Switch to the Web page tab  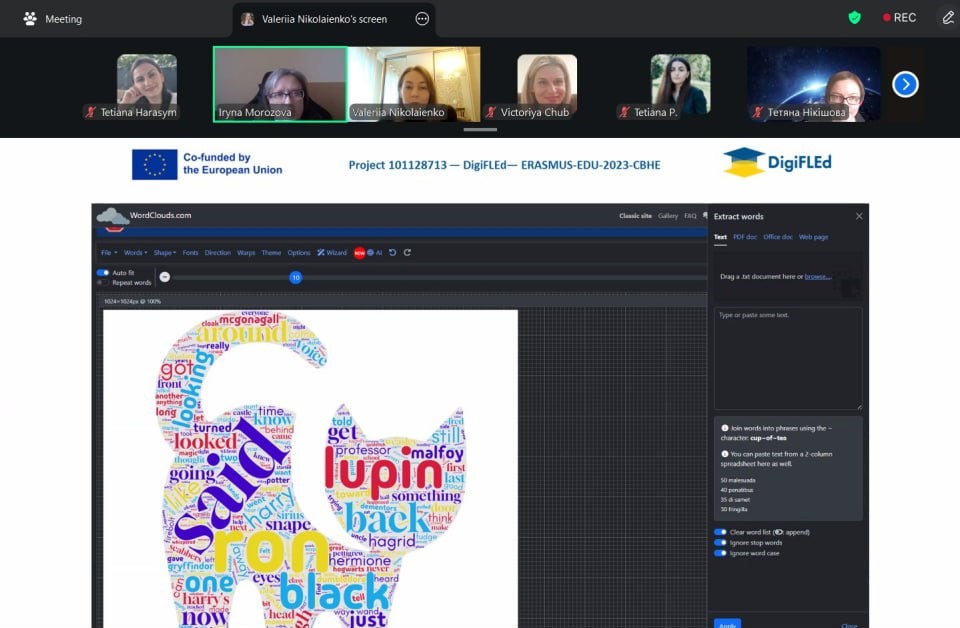[813, 237]
